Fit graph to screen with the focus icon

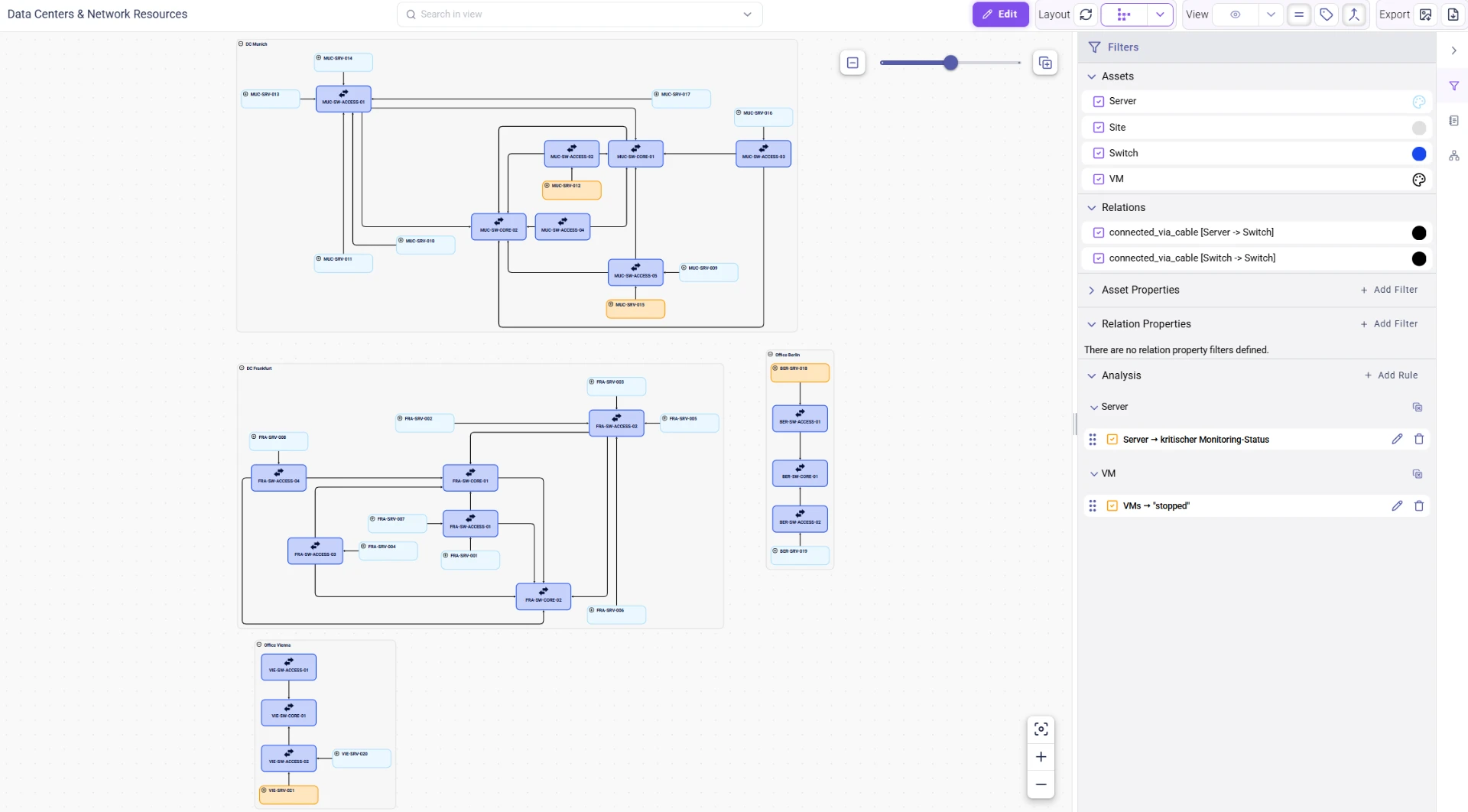pos(1041,729)
